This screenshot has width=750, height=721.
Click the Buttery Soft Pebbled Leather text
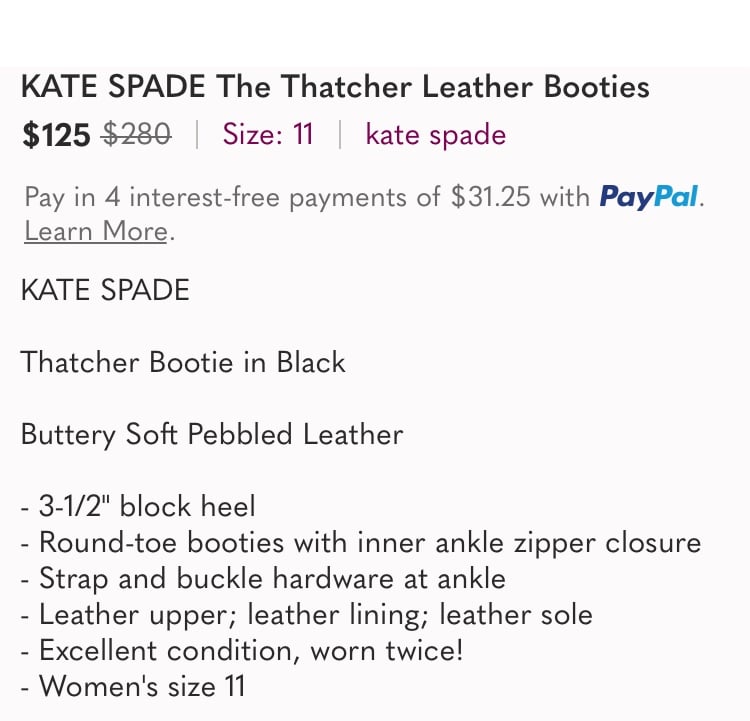tap(212, 435)
